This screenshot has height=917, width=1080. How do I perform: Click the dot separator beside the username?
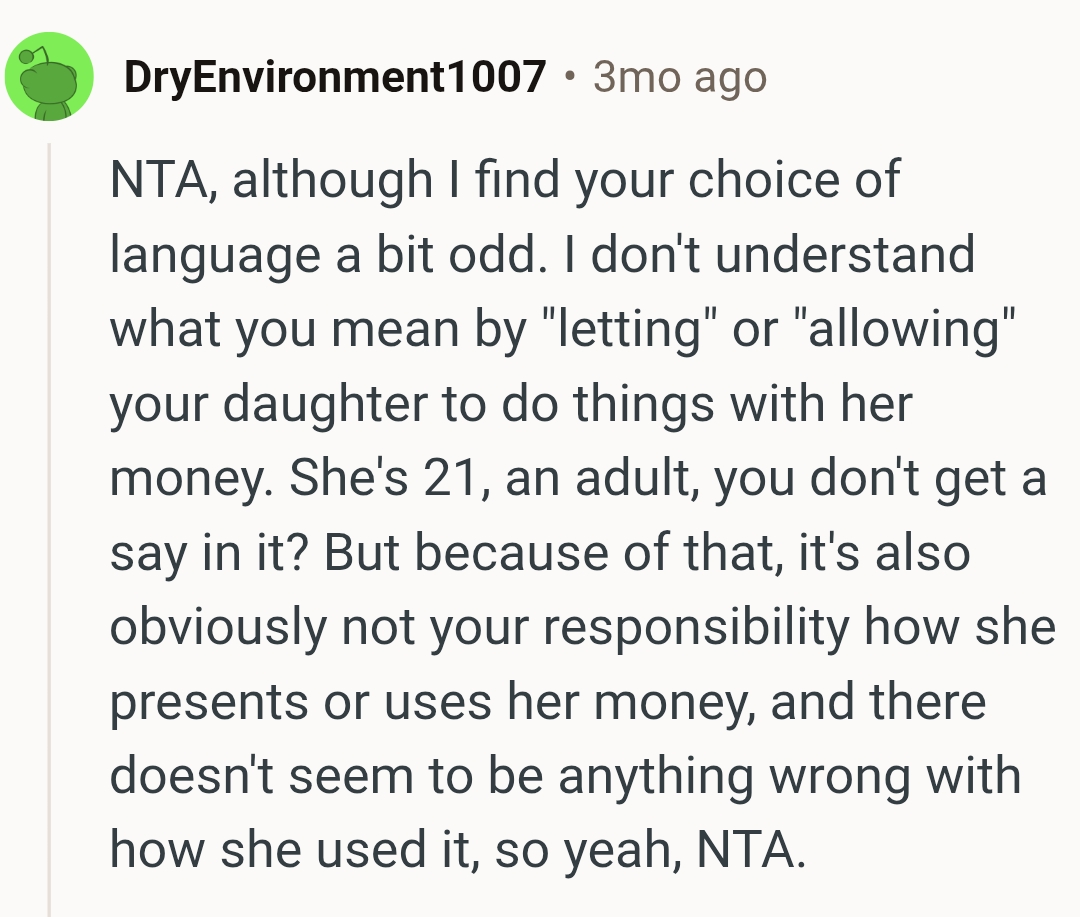pos(570,77)
